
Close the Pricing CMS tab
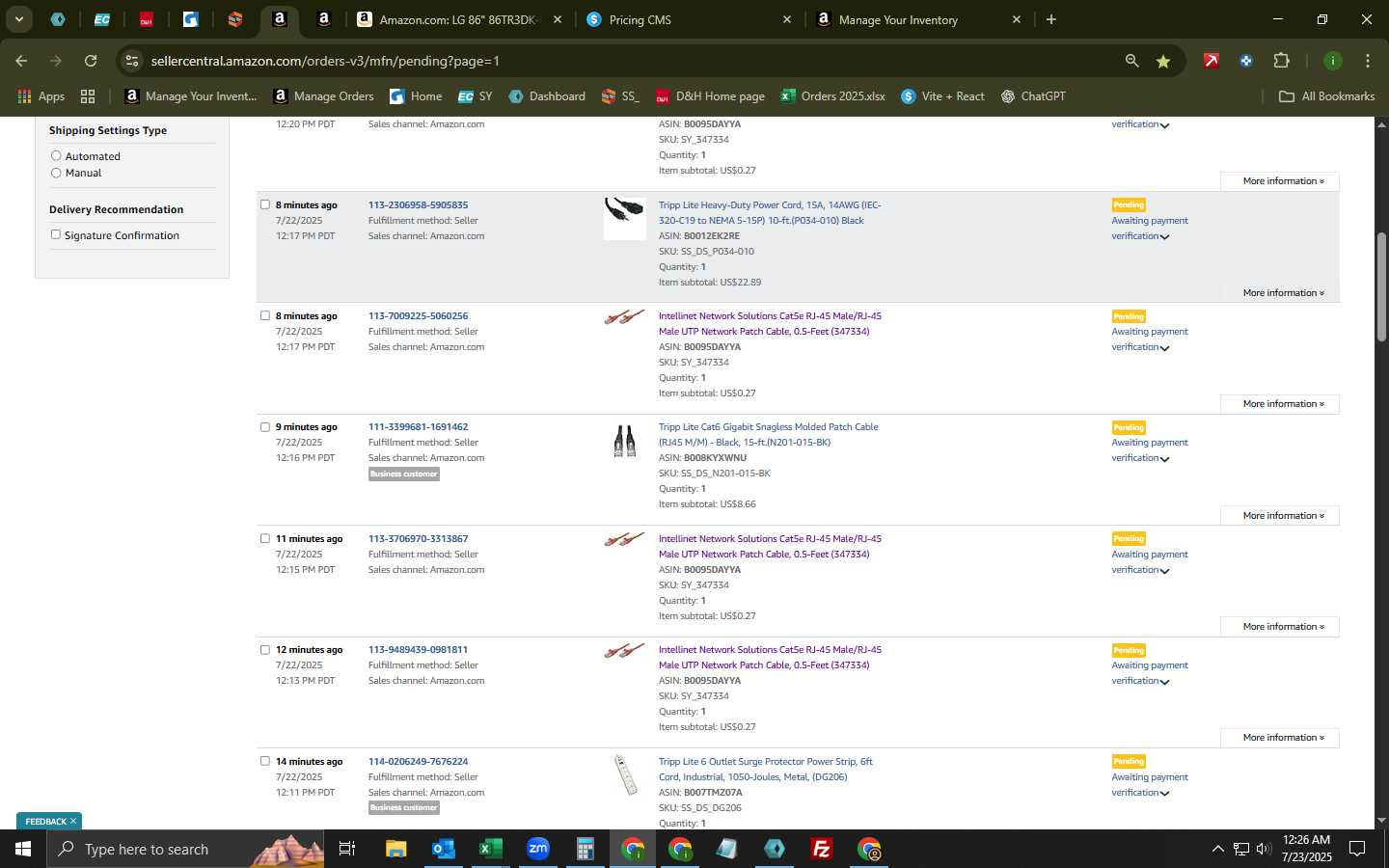(786, 19)
